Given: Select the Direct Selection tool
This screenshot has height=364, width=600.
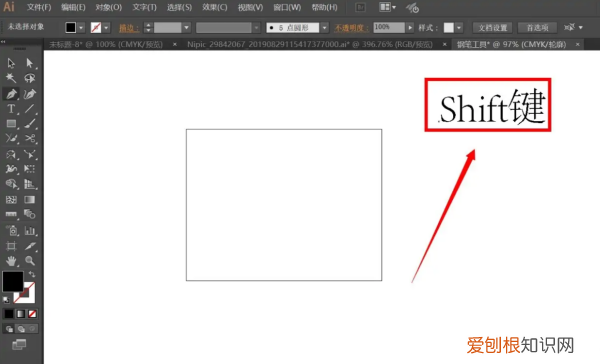Looking at the screenshot, I should [x=29, y=63].
